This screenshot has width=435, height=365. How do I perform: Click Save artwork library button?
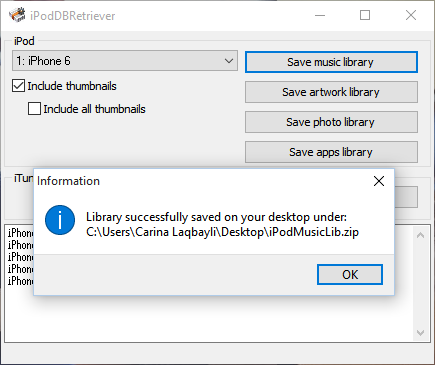pos(331,92)
